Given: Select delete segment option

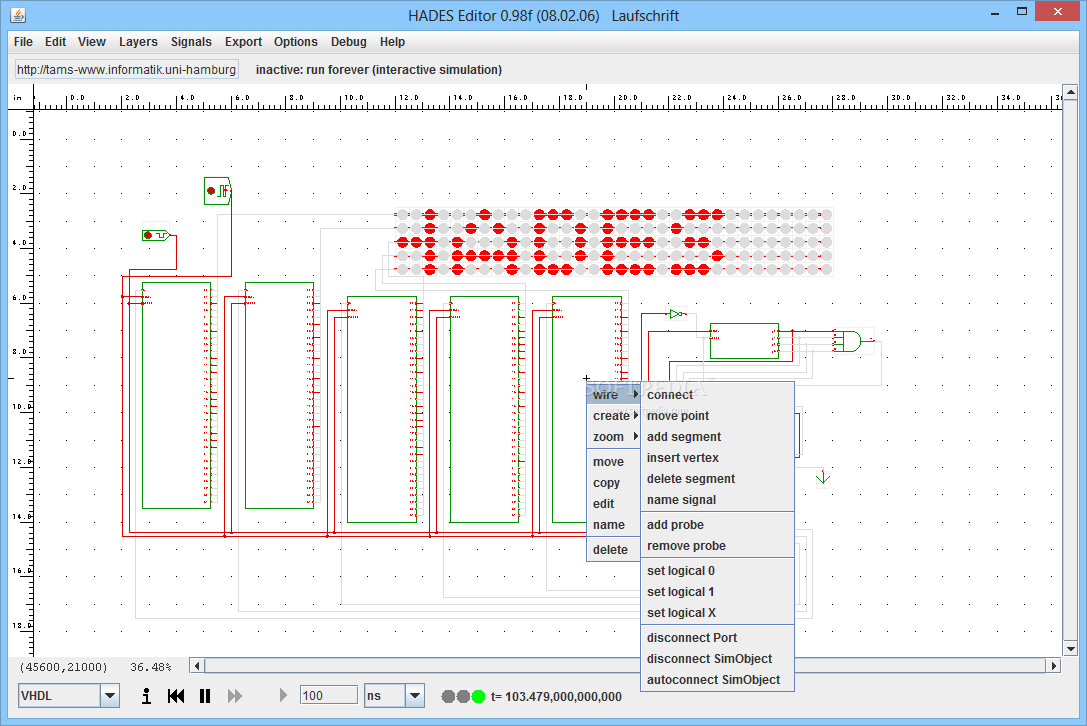Looking at the screenshot, I should click(x=718, y=478).
